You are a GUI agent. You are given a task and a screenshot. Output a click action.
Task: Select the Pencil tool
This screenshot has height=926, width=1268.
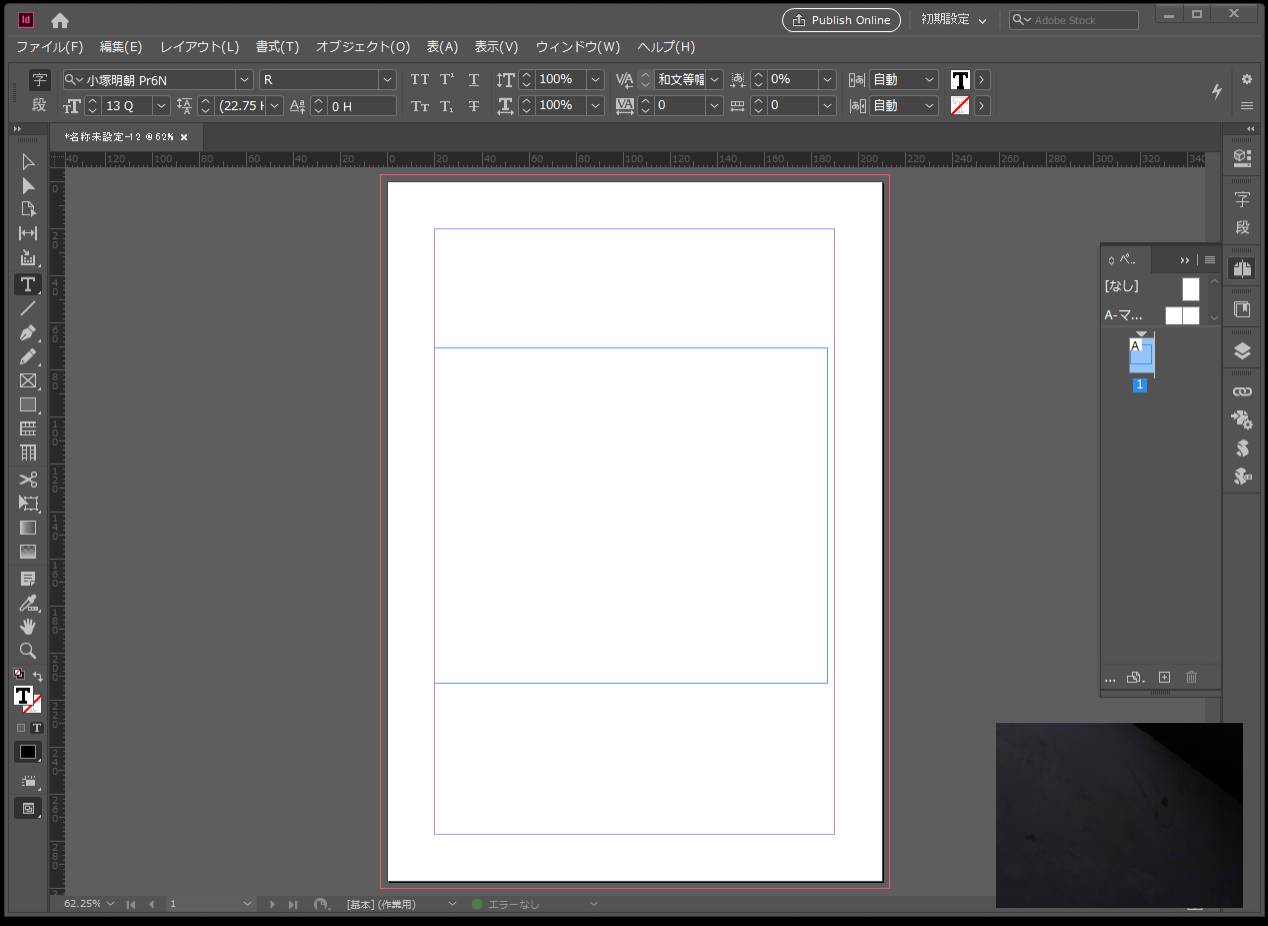pyautogui.click(x=28, y=357)
